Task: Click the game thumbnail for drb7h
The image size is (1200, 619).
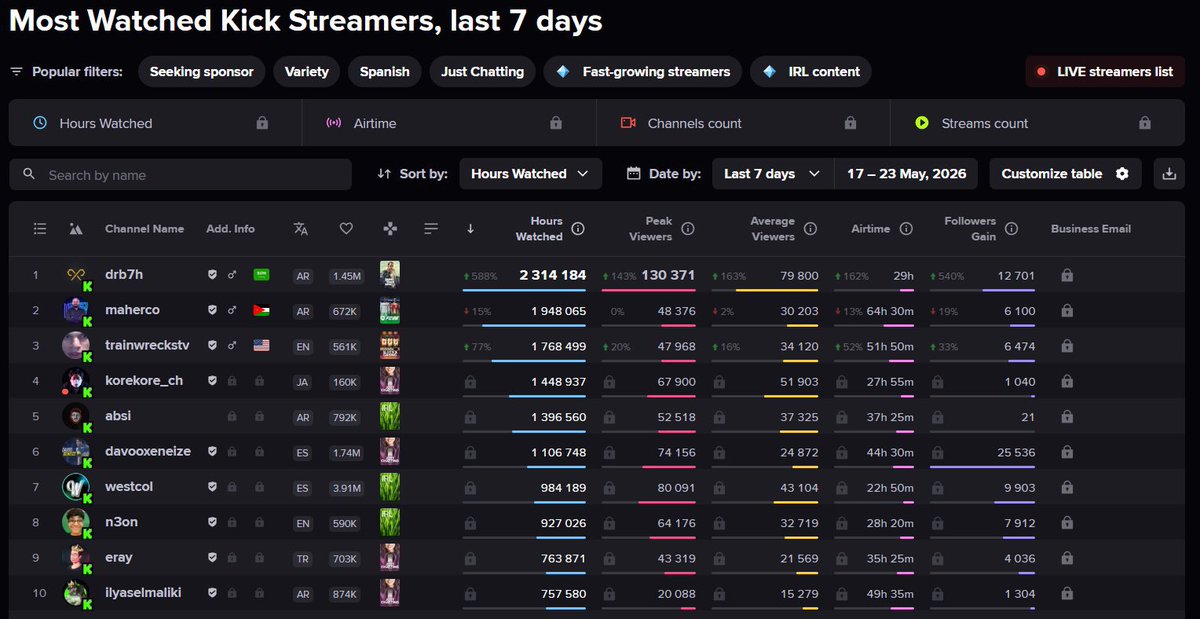Action: pyautogui.click(x=390, y=275)
